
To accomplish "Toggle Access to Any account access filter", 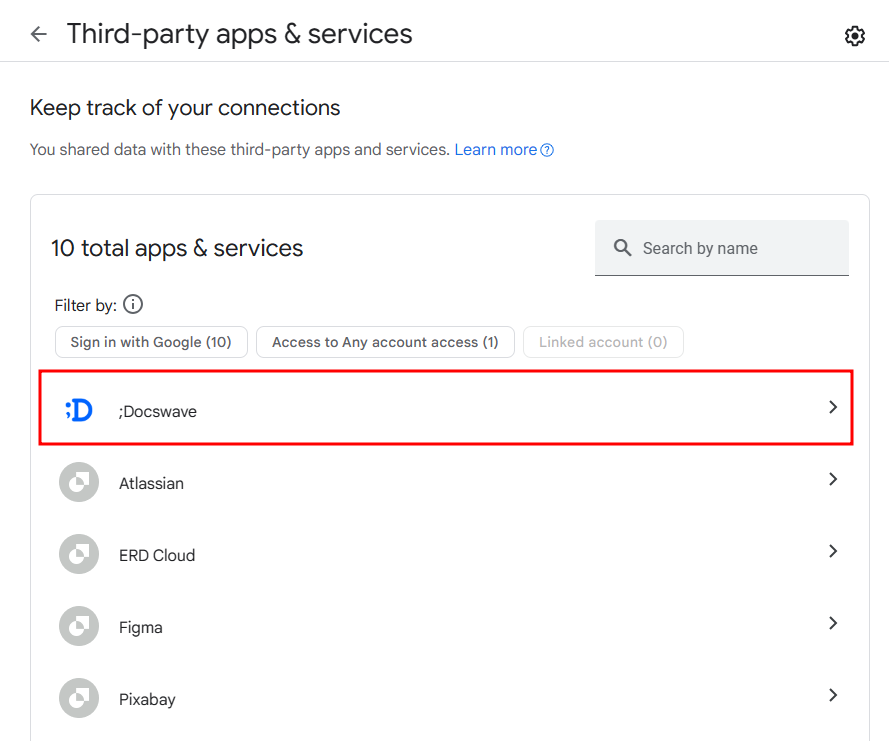I will [386, 342].
